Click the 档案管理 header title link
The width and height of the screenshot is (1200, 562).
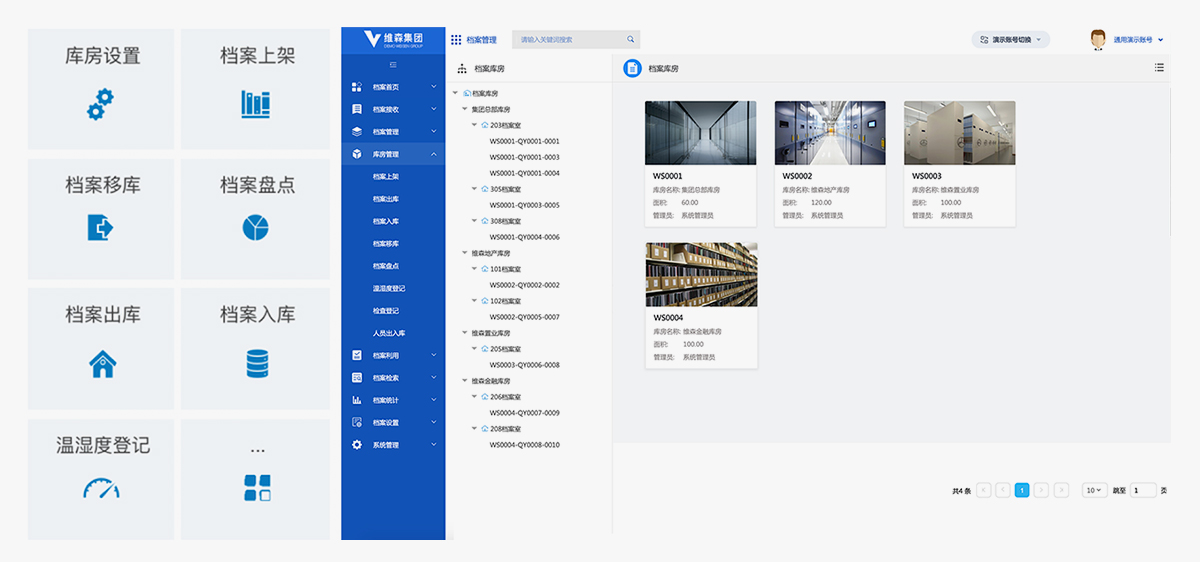click(481, 40)
